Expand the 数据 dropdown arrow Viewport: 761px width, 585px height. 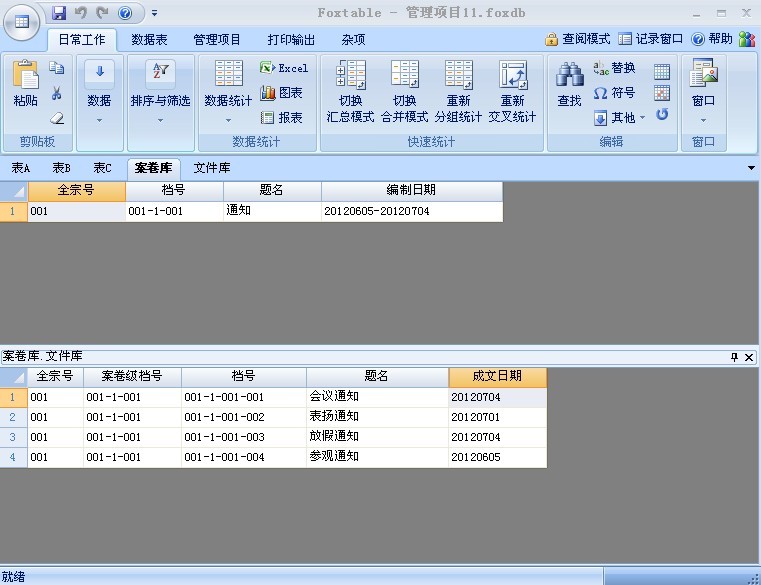point(99,120)
